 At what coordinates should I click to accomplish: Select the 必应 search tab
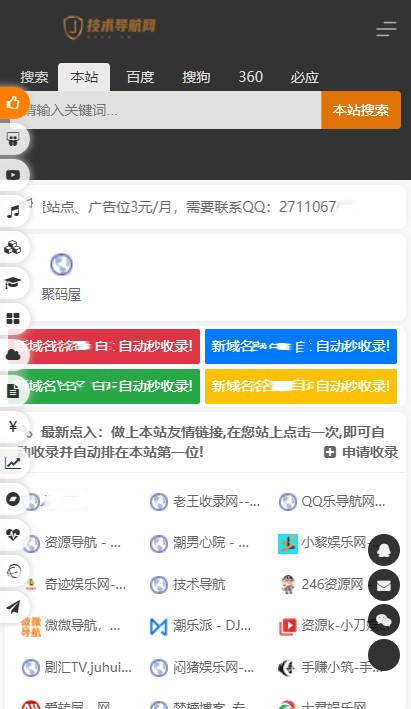click(305, 77)
